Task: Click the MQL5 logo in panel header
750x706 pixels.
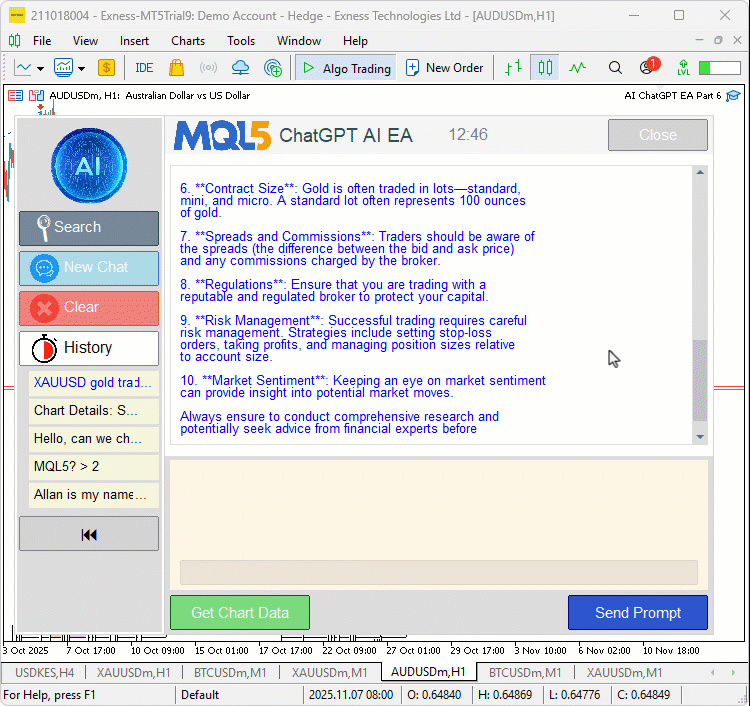Action: (x=222, y=135)
